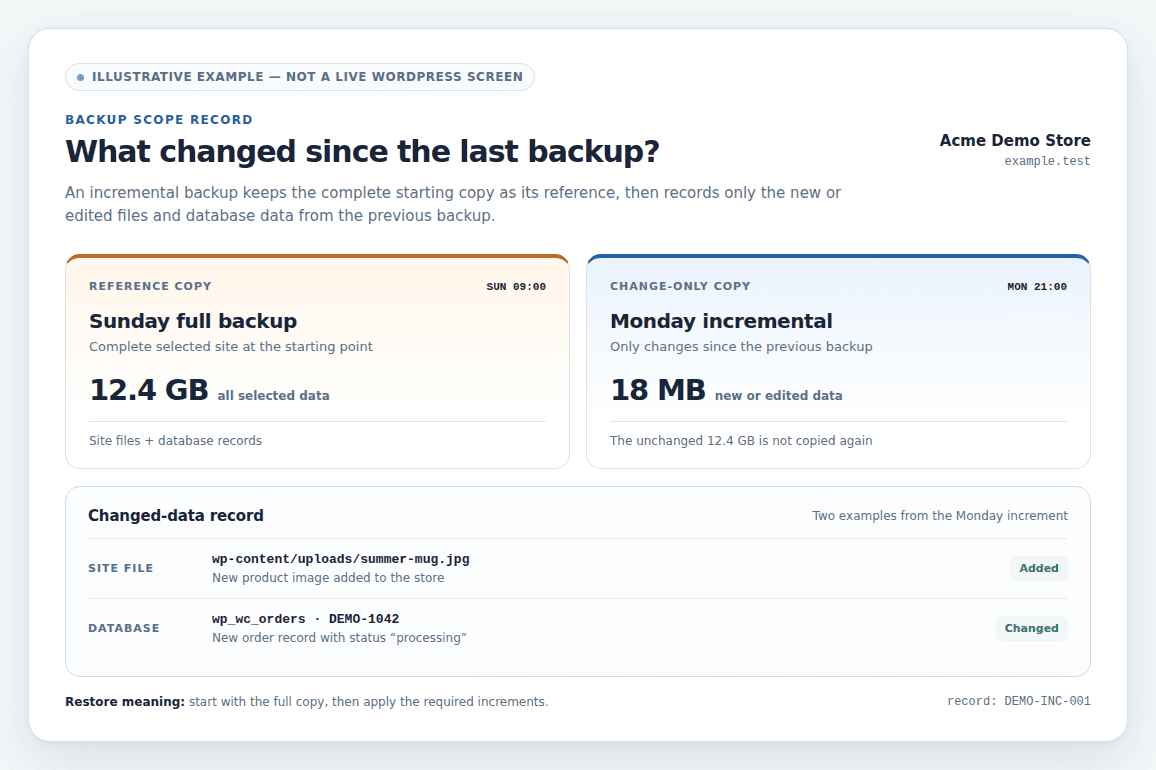The height and width of the screenshot is (770, 1156).
Task: Click the 'MON 21:00' timestamp
Action: pos(1037,287)
